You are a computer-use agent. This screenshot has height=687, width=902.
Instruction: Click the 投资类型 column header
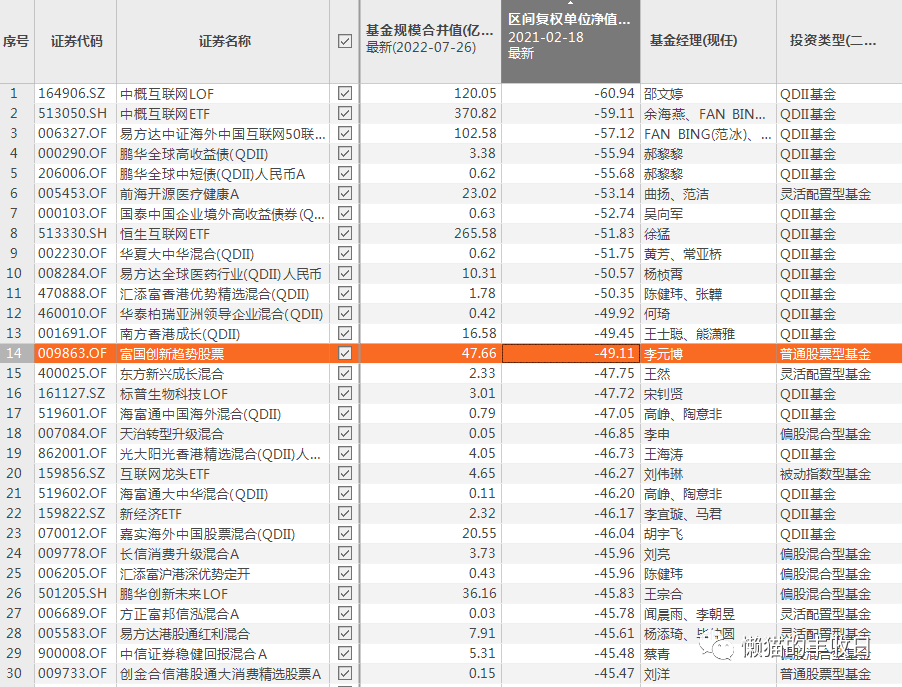coord(839,41)
